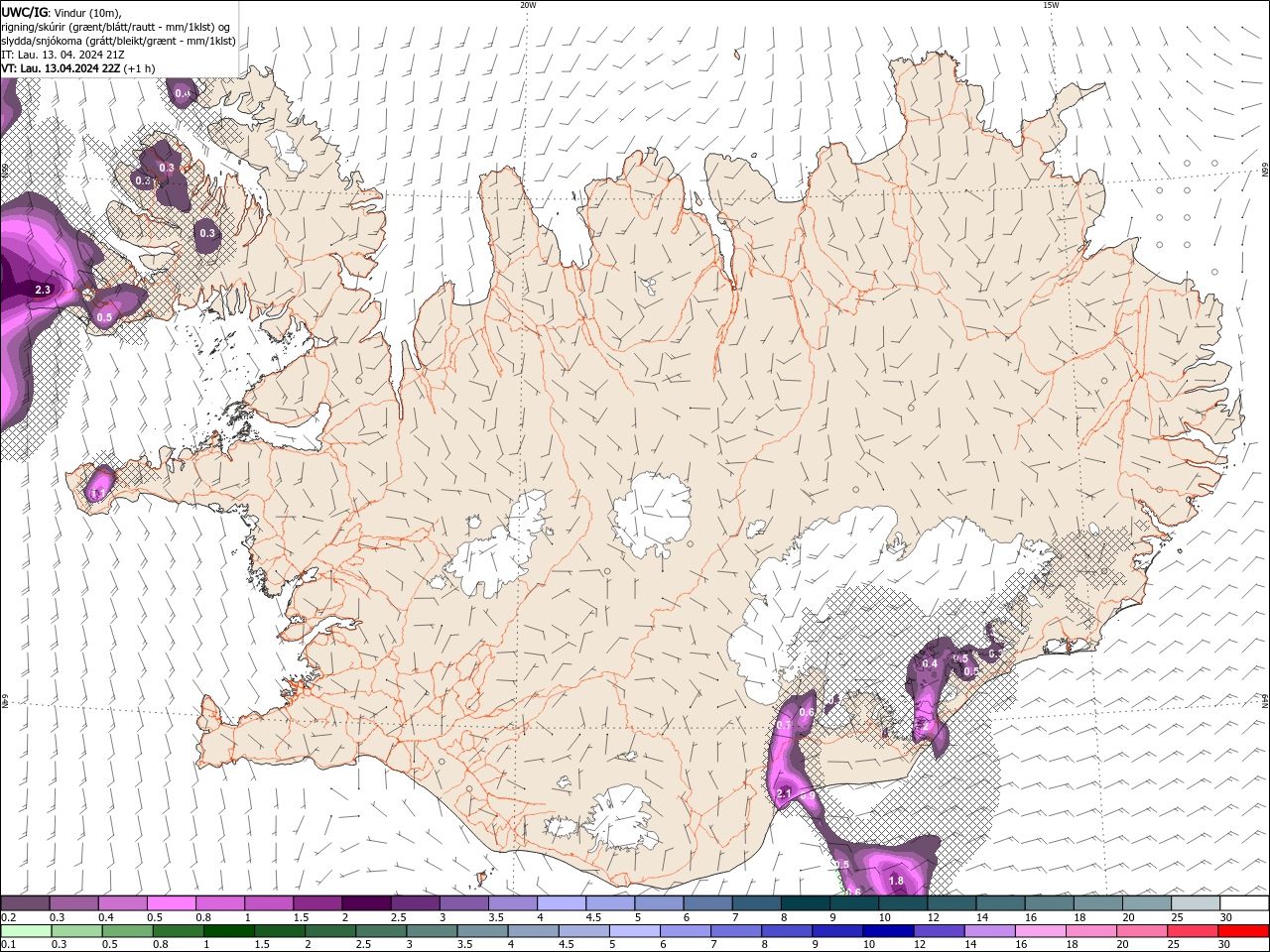Pick the magenta swatch between 1.5 and 2
Viewport: 1270px width, 952px height.
click(x=317, y=903)
